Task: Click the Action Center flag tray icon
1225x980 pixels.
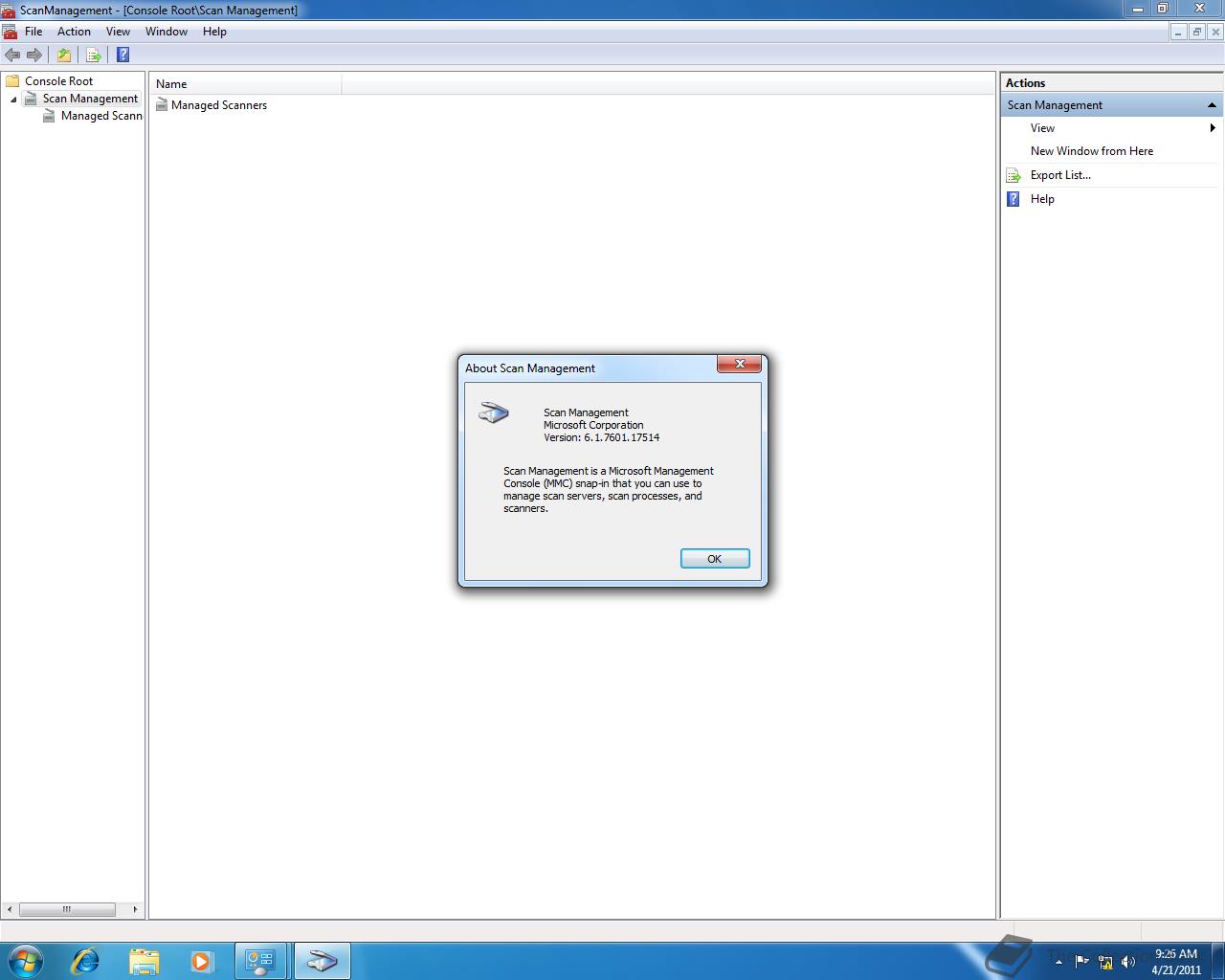Action: point(1082,961)
